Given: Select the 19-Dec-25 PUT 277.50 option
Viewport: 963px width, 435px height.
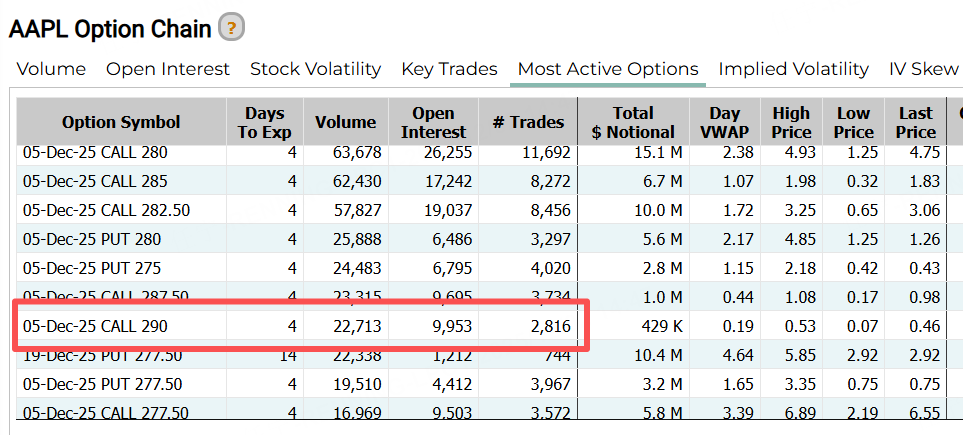Looking at the screenshot, I should point(102,355).
